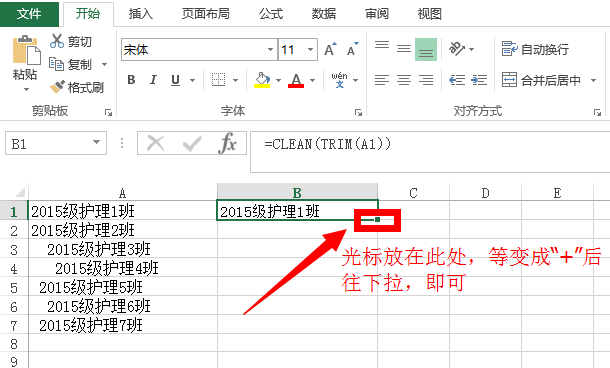The height and width of the screenshot is (368, 610).
Task: Click the red font color A swatch
Action: (296, 80)
